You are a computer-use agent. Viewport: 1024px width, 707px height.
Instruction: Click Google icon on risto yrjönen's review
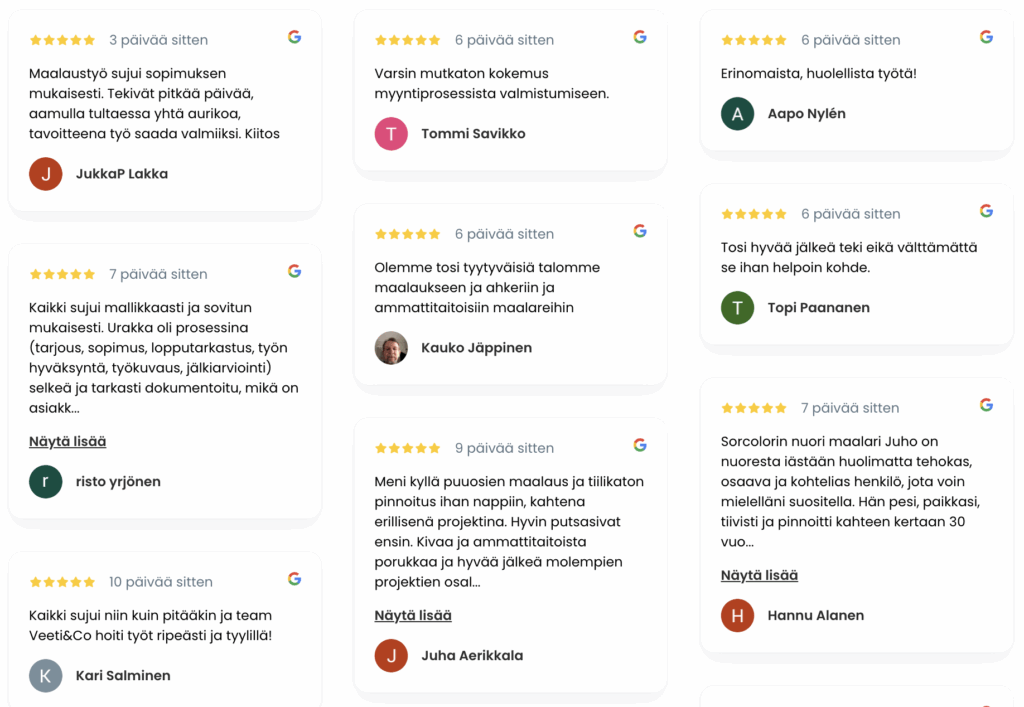coord(294,271)
